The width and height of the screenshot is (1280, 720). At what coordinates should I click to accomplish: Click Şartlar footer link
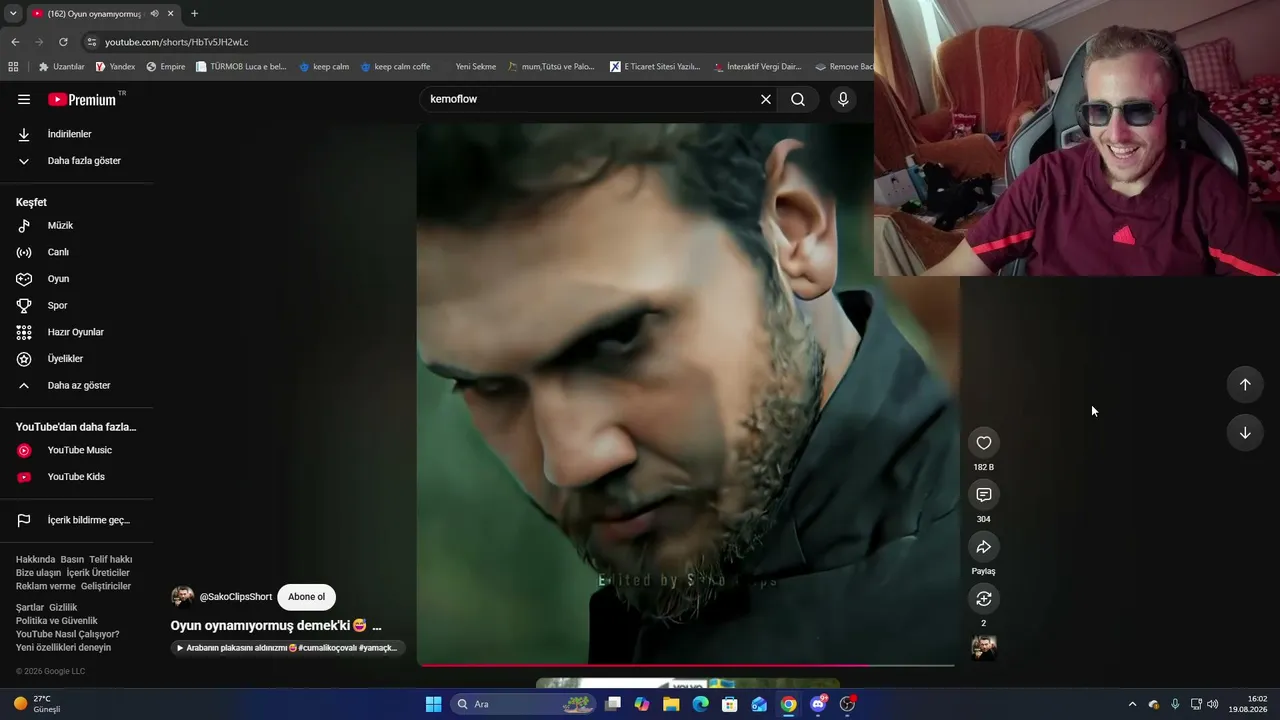click(x=30, y=608)
